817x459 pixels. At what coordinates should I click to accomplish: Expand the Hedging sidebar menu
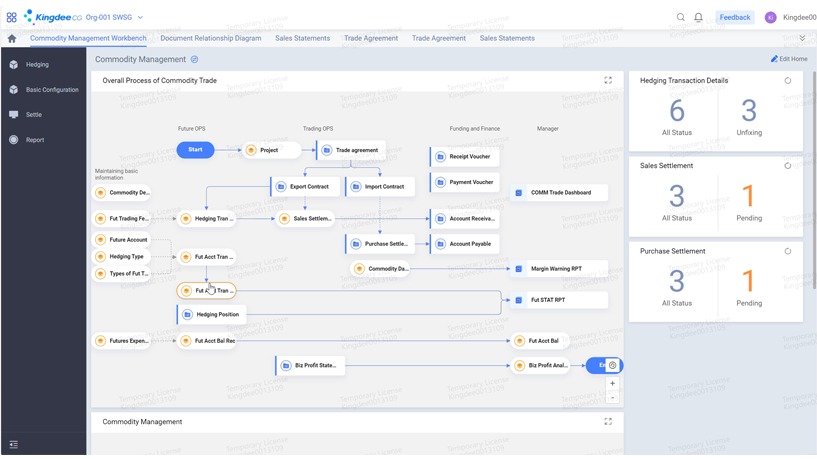point(37,65)
